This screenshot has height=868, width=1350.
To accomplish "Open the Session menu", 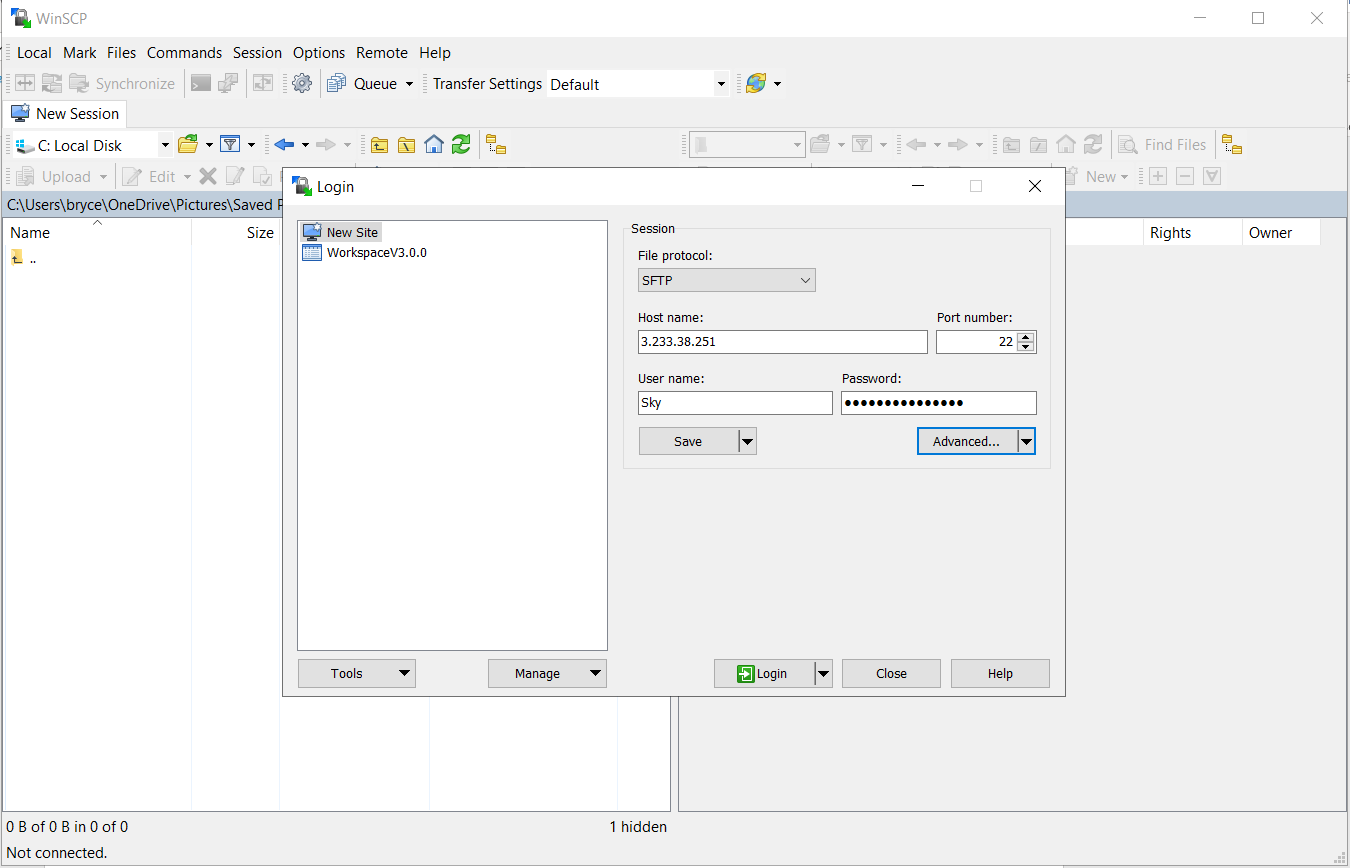I will pyautogui.click(x=257, y=53).
